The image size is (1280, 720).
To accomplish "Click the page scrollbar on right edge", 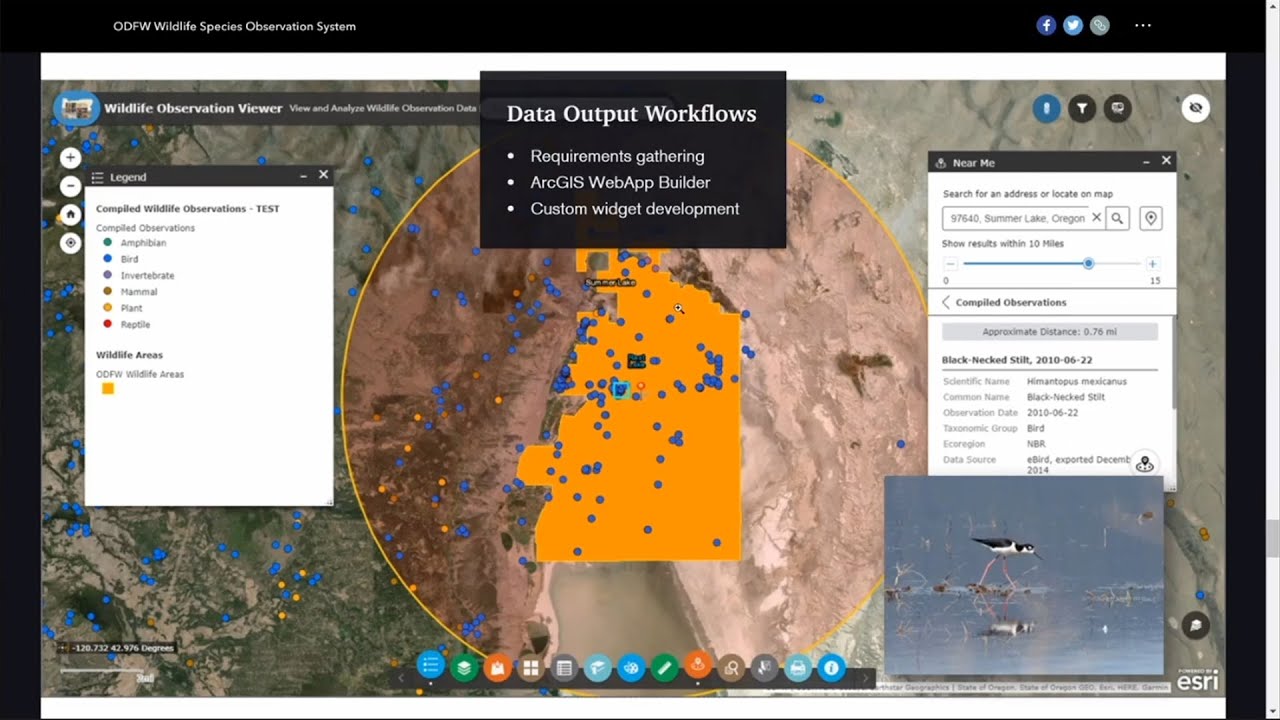I will [1272, 538].
